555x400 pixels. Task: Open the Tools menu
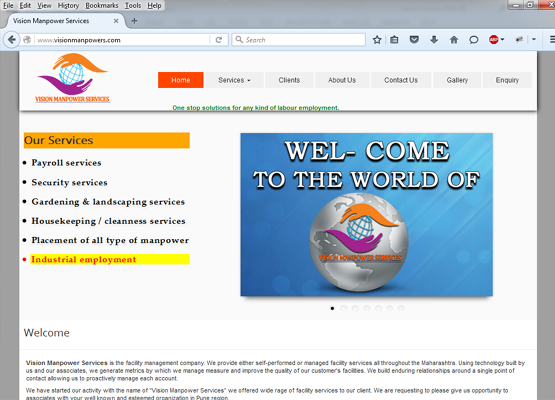click(133, 6)
